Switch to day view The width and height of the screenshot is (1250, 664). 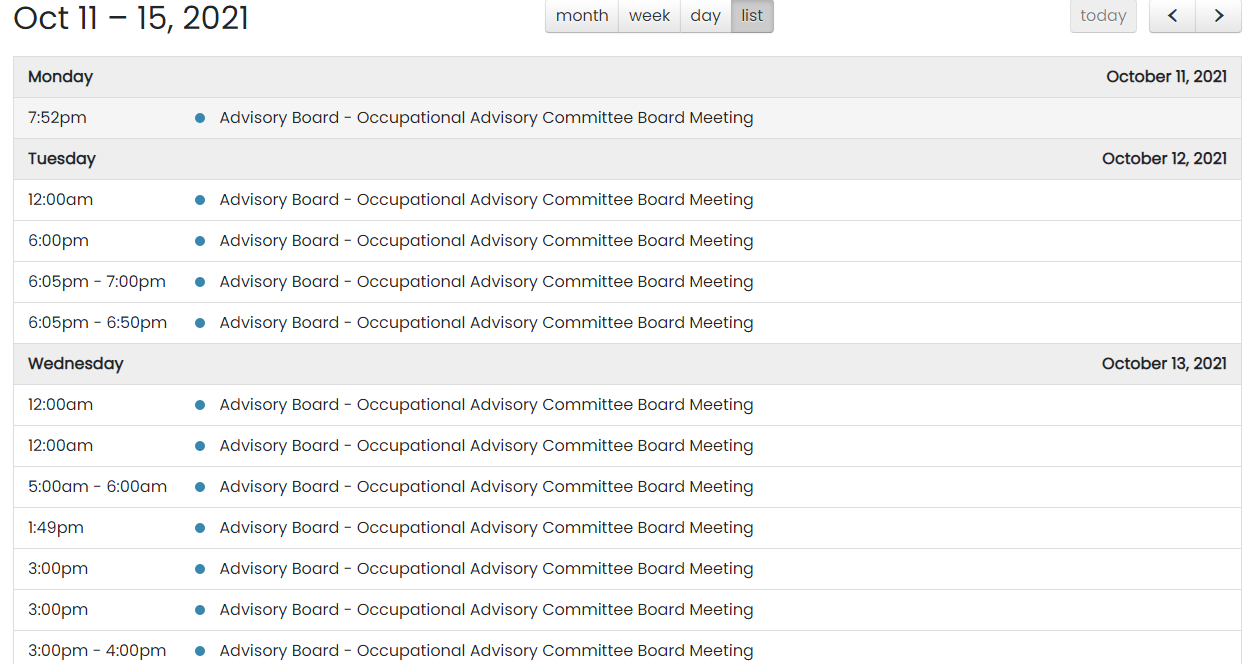705,16
